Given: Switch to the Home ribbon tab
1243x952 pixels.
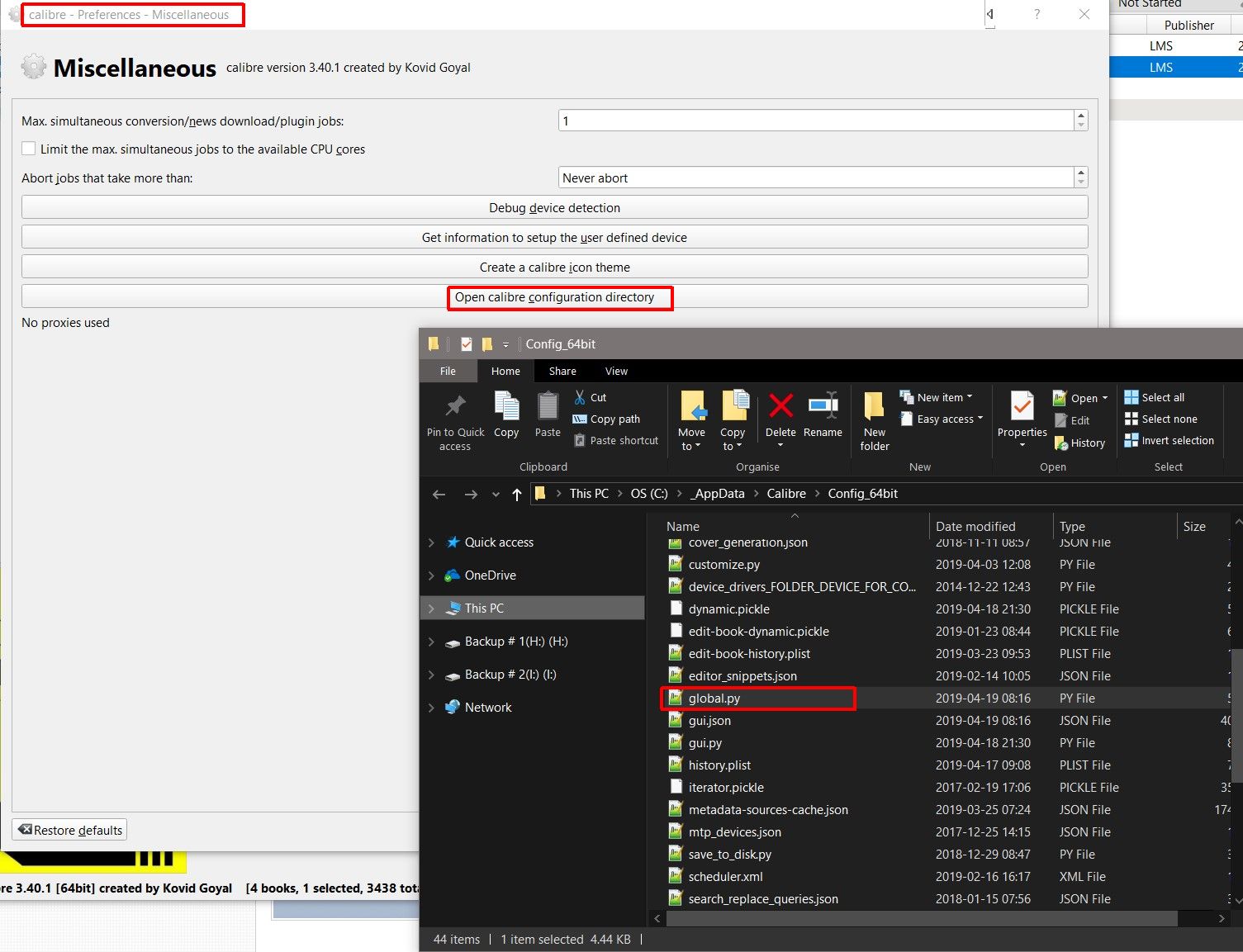Looking at the screenshot, I should pos(505,371).
